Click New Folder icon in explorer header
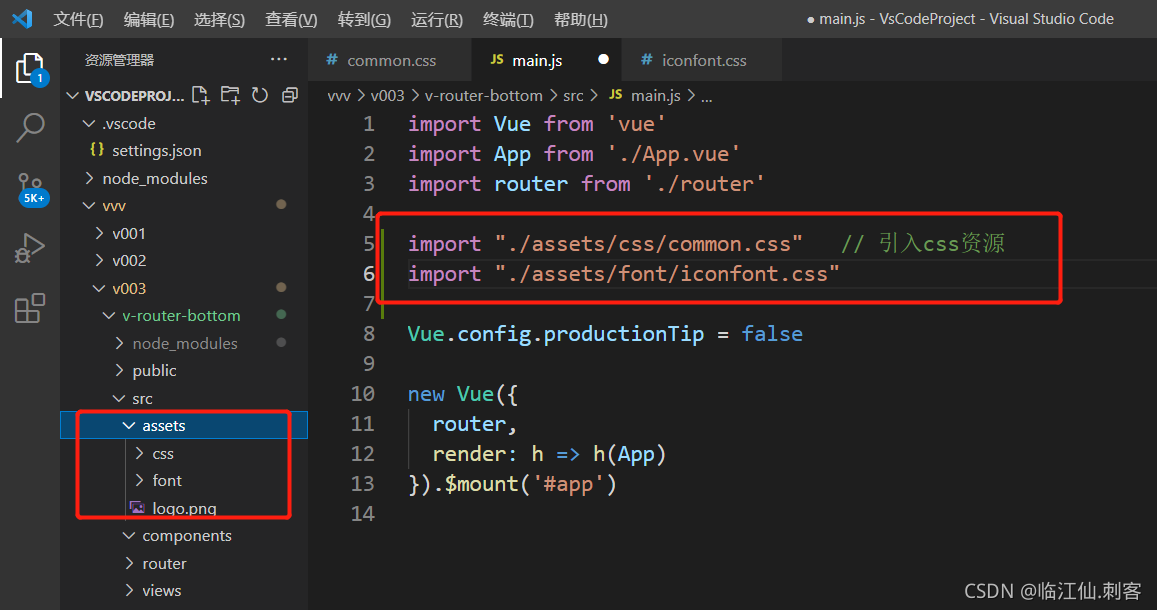The image size is (1157, 610). click(x=230, y=95)
